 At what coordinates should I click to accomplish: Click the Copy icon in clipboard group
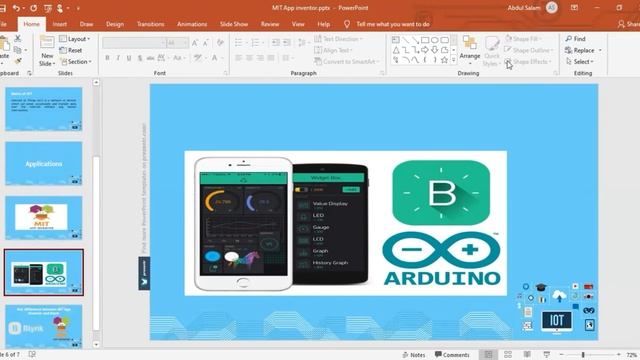[17, 50]
